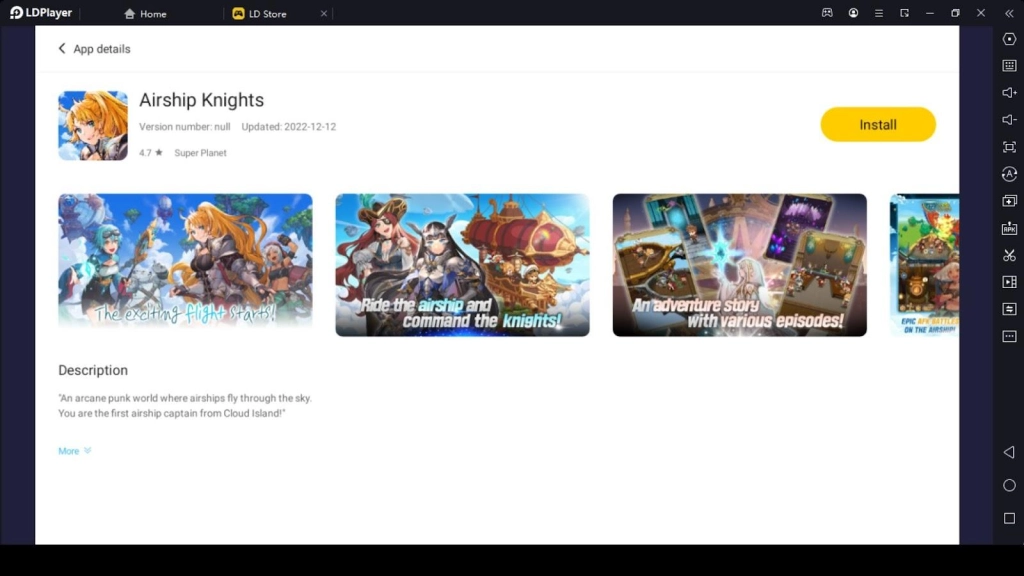Open user account icon
This screenshot has width=1024, height=576.
tap(853, 13)
